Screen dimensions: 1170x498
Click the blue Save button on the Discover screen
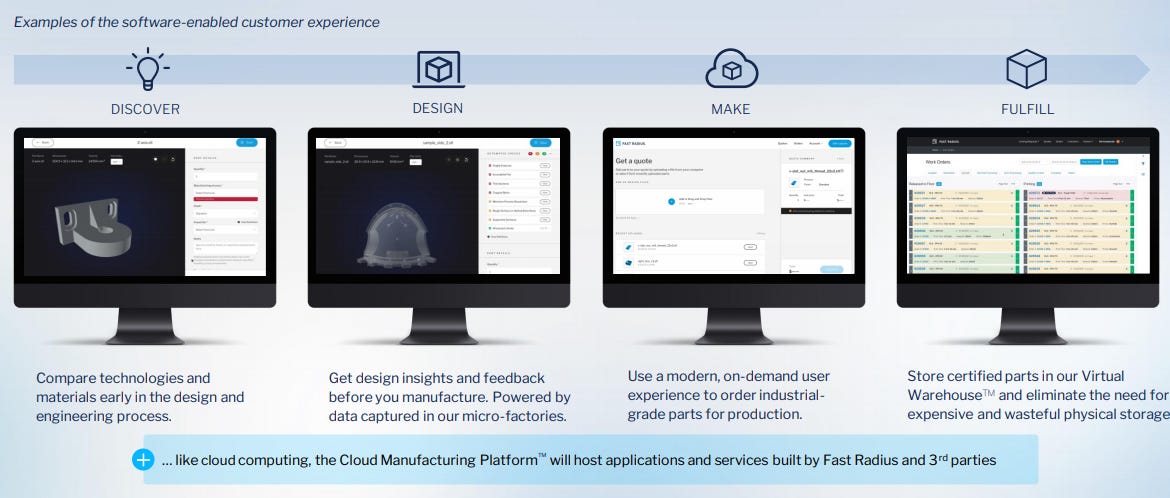(247, 143)
